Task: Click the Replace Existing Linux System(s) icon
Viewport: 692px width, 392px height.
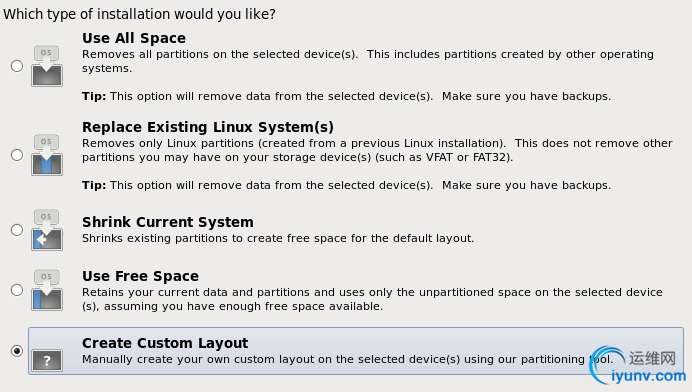Action: tap(47, 155)
